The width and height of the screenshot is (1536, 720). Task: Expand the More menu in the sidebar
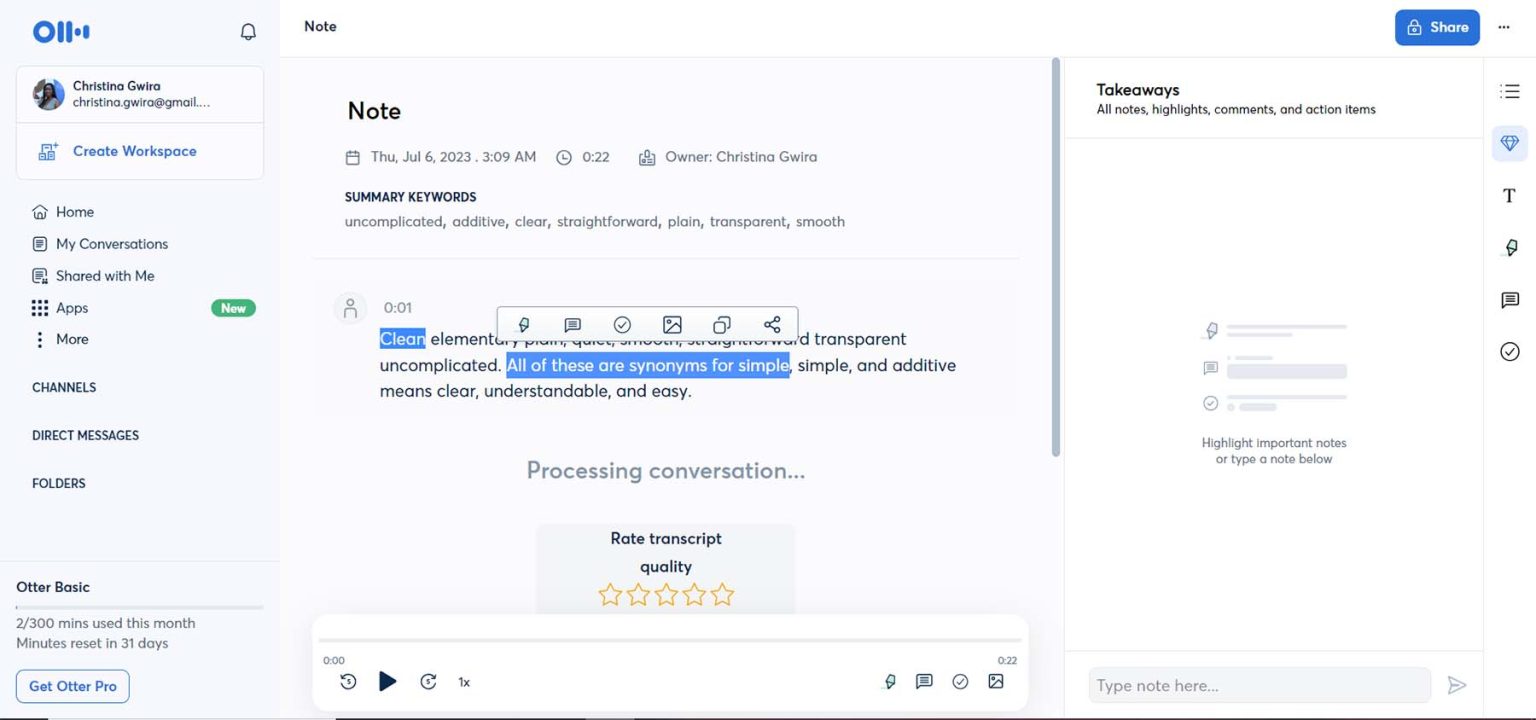(70, 339)
